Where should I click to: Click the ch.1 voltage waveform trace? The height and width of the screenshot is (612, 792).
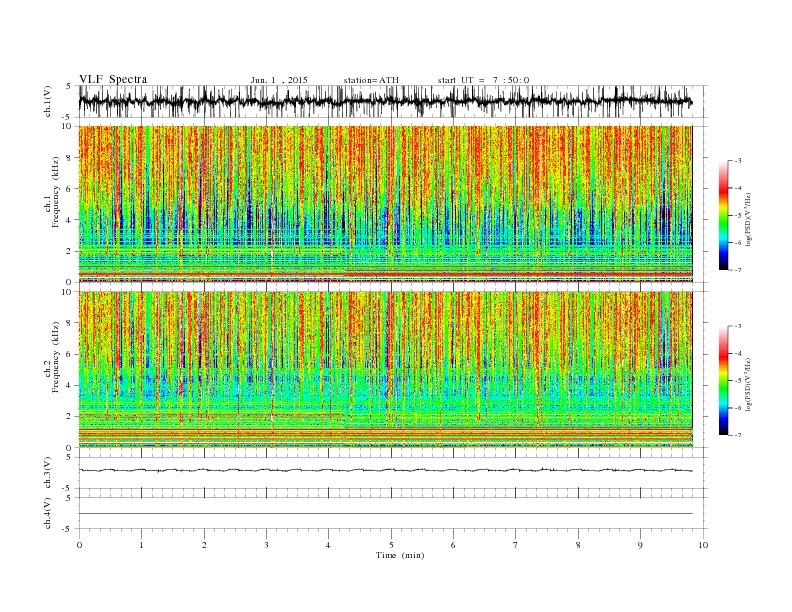pos(385,101)
